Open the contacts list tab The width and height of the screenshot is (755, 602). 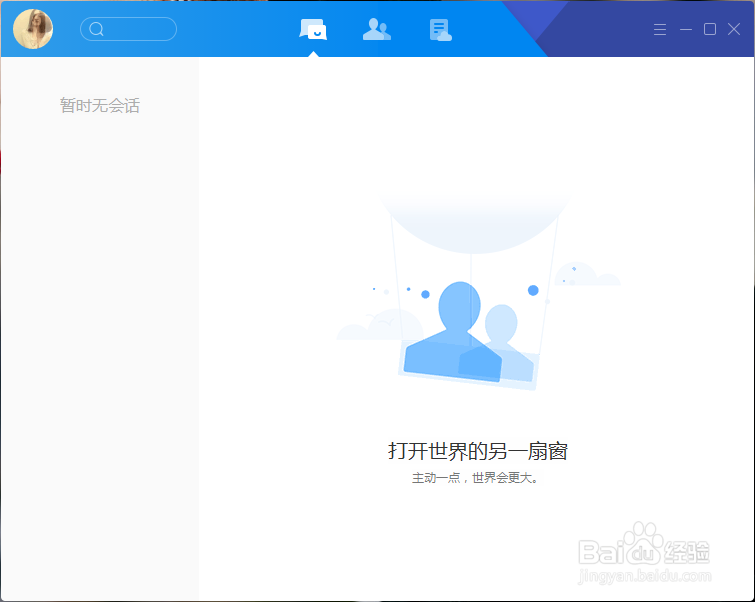point(377,29)
